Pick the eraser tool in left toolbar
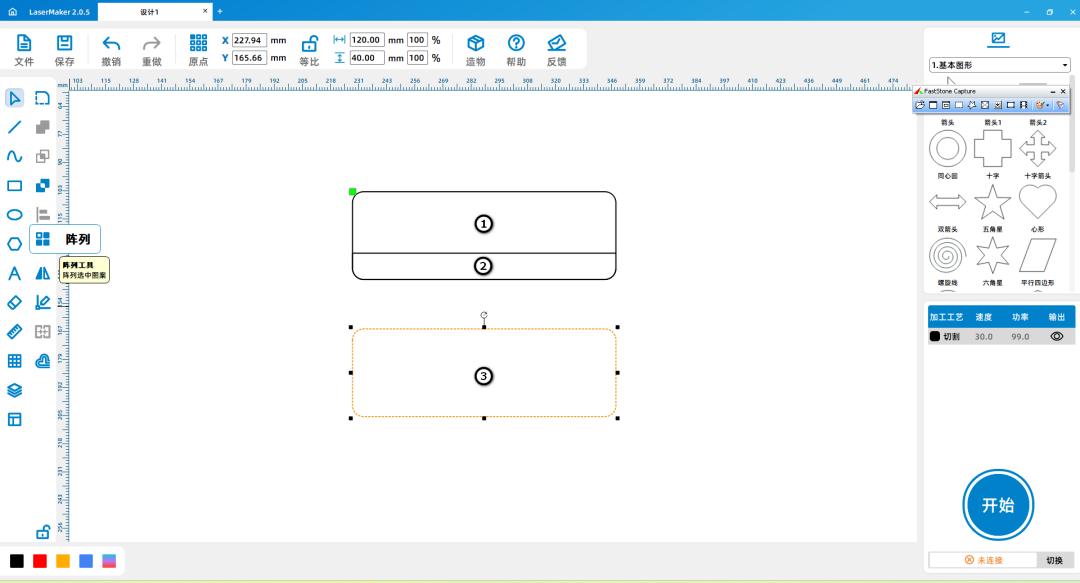This screenshot has width=1080, height=583. 15,302
